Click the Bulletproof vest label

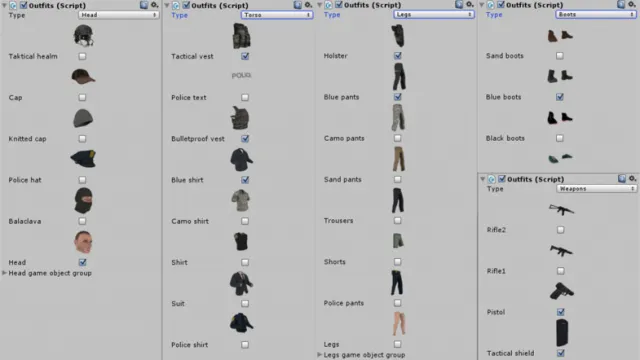point(198,139)
